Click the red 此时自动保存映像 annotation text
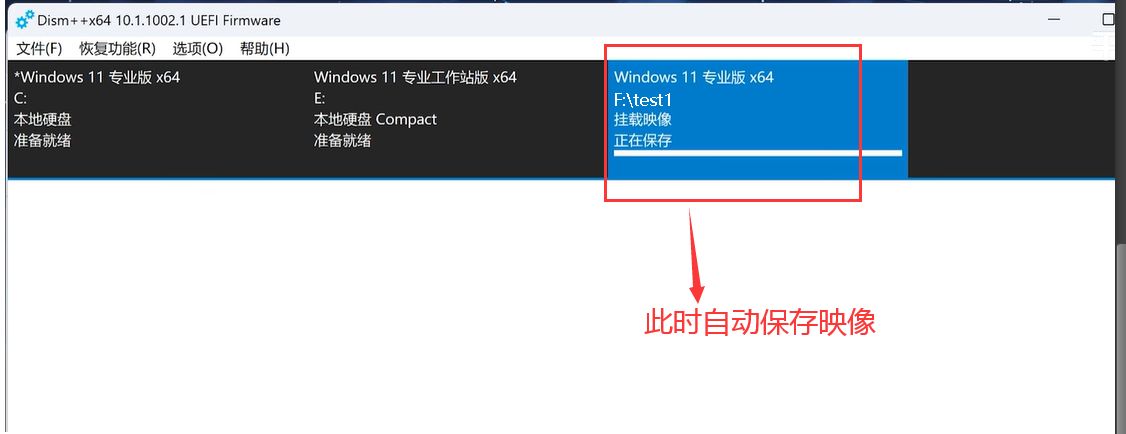The width and height of the screenshot is (1126, 434). (x=760, y=322)
